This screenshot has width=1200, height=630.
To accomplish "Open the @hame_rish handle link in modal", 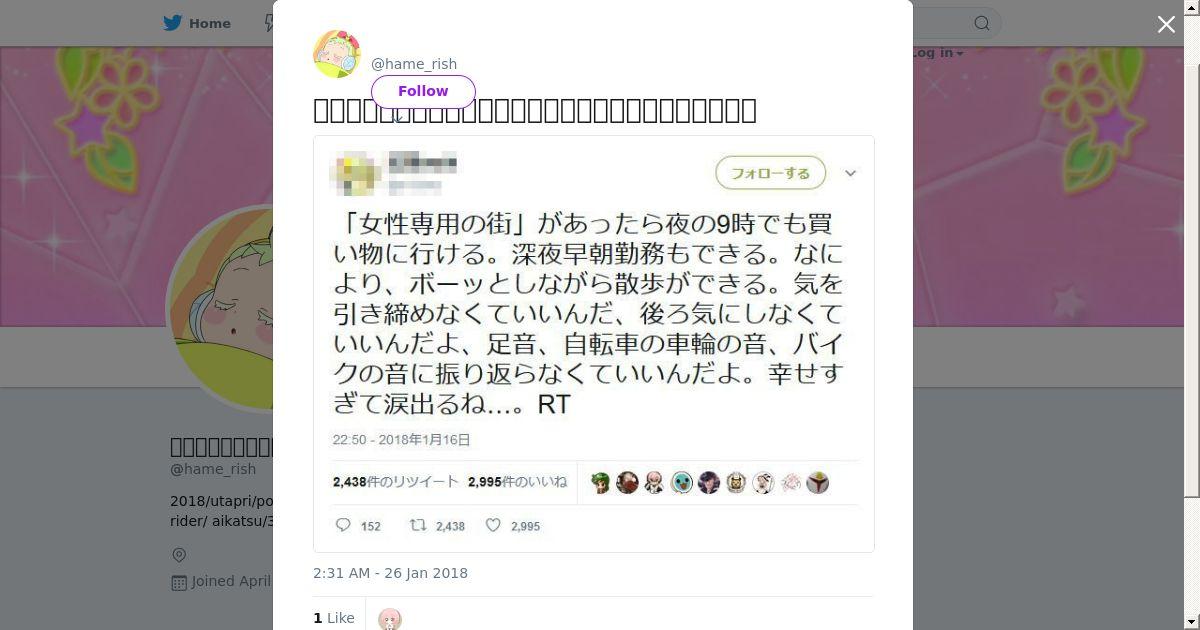I will coord(414,64).
